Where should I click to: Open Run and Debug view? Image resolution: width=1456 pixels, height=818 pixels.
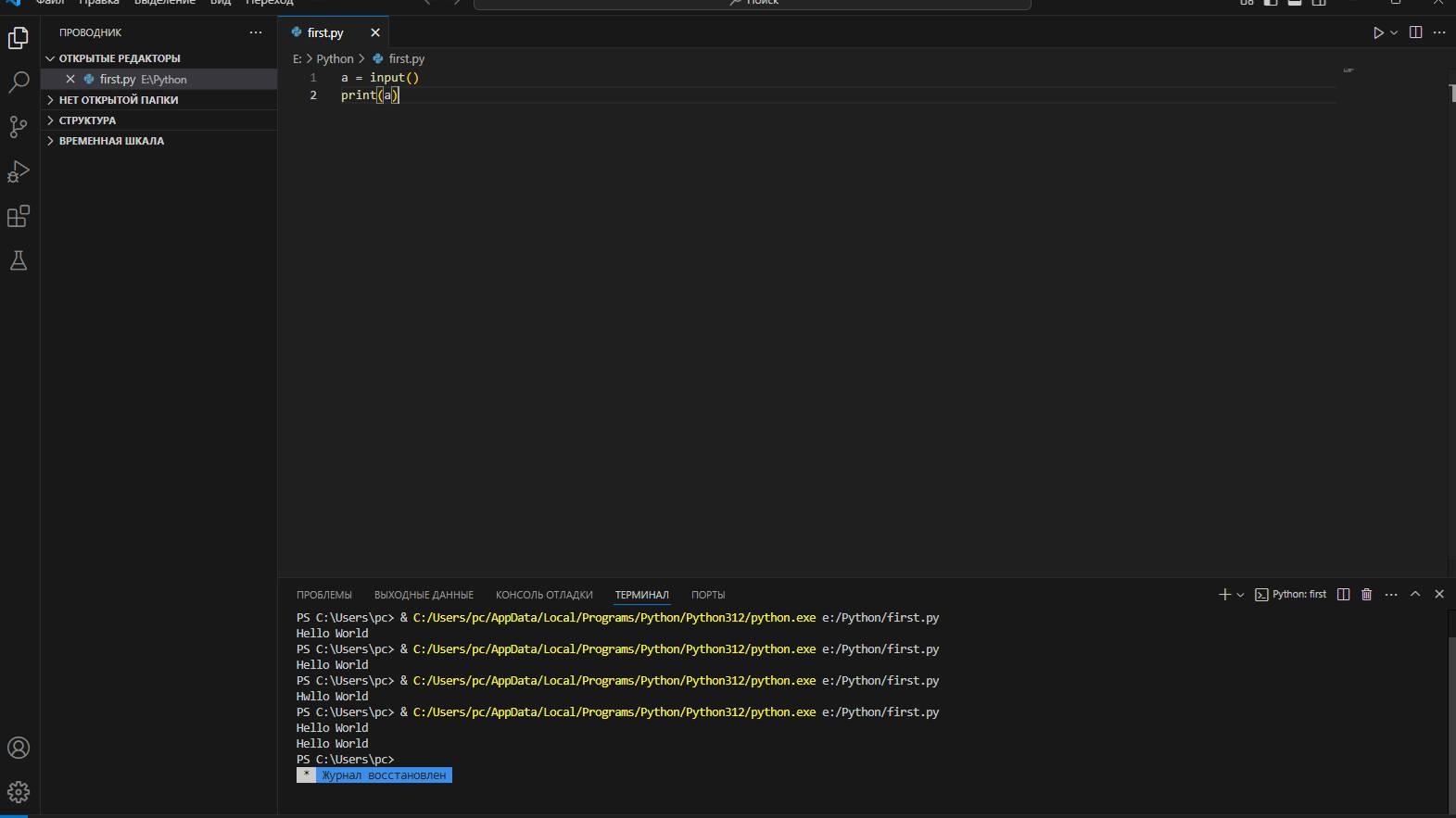tap(19, 171)
